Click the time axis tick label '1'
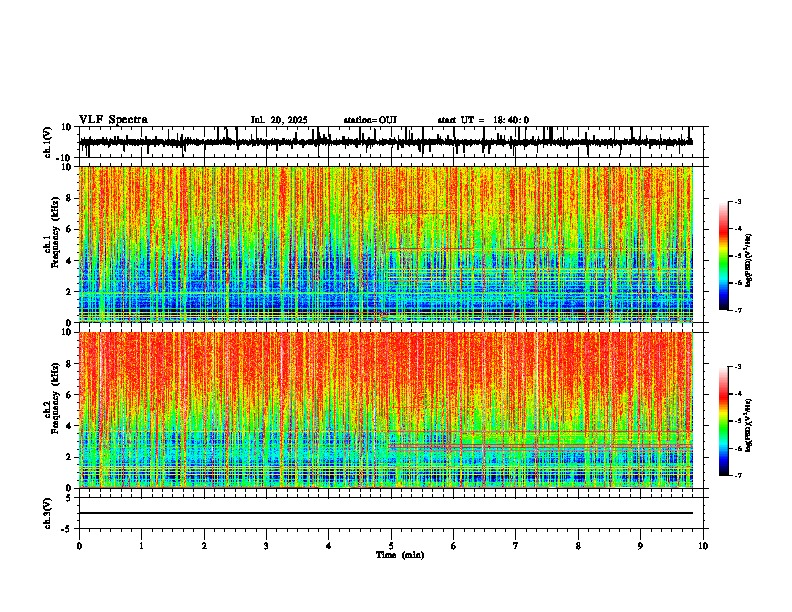 [x=141, y=546]
